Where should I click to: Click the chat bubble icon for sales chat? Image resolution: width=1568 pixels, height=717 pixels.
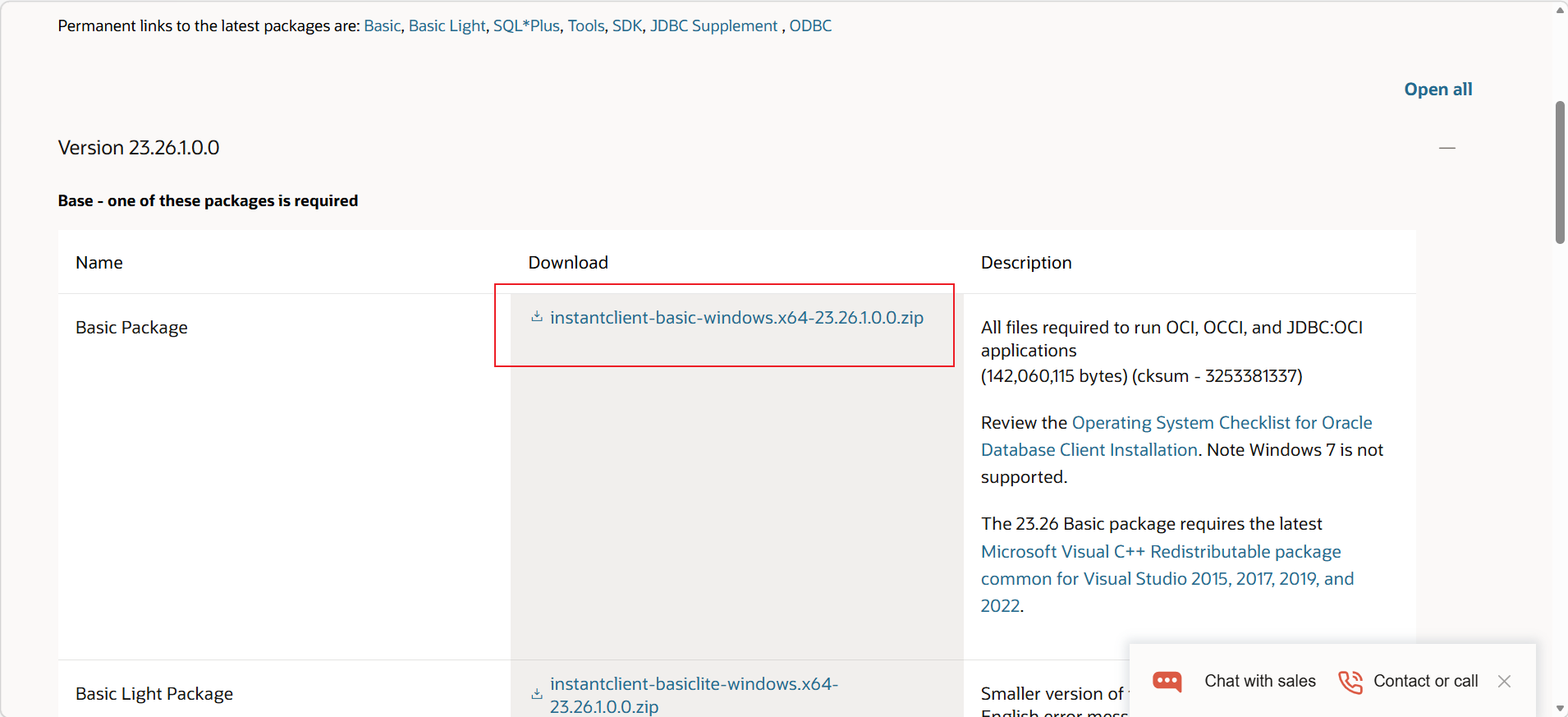(x=1167, y=682)
